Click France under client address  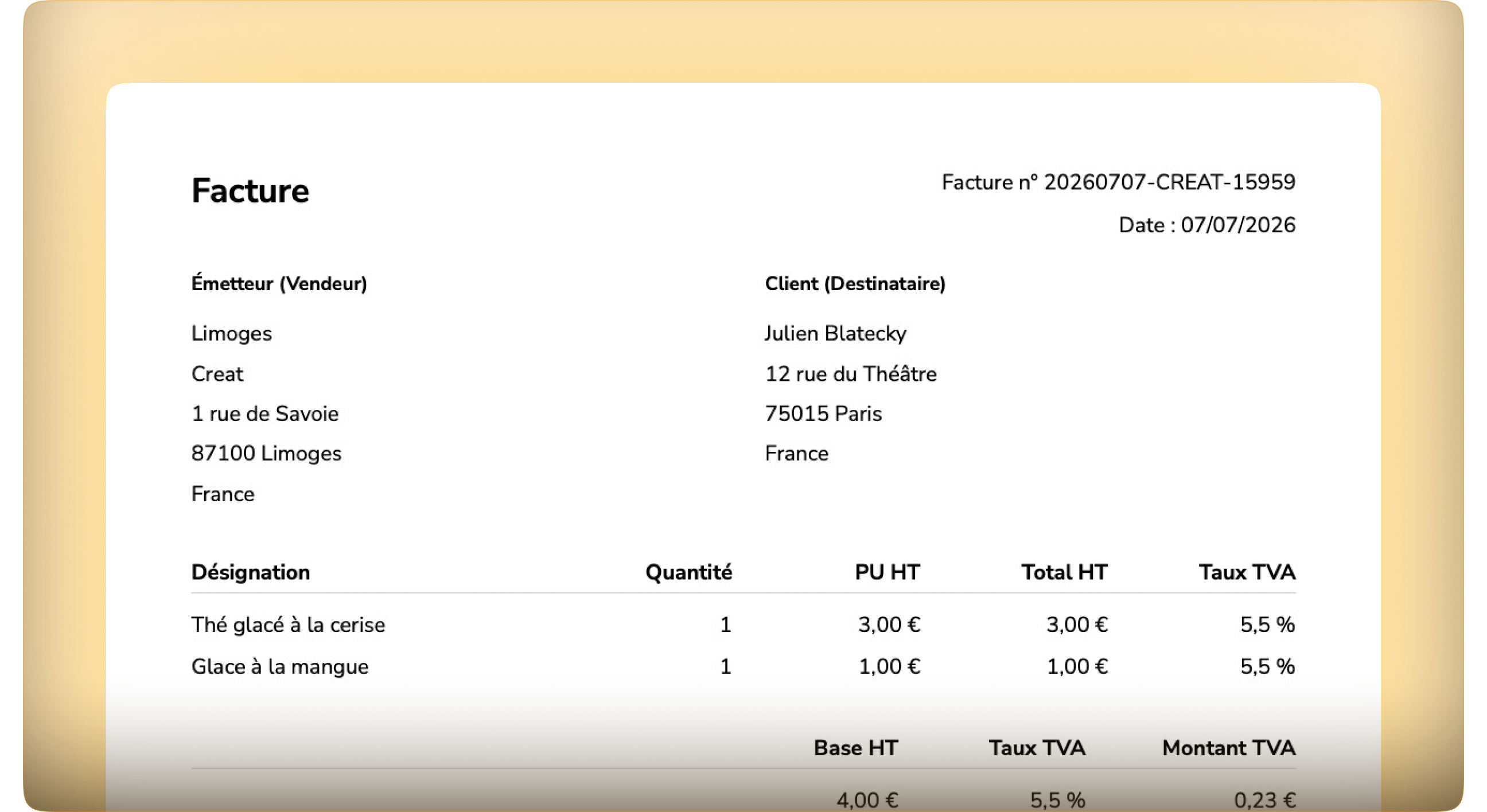coord(797,454)
